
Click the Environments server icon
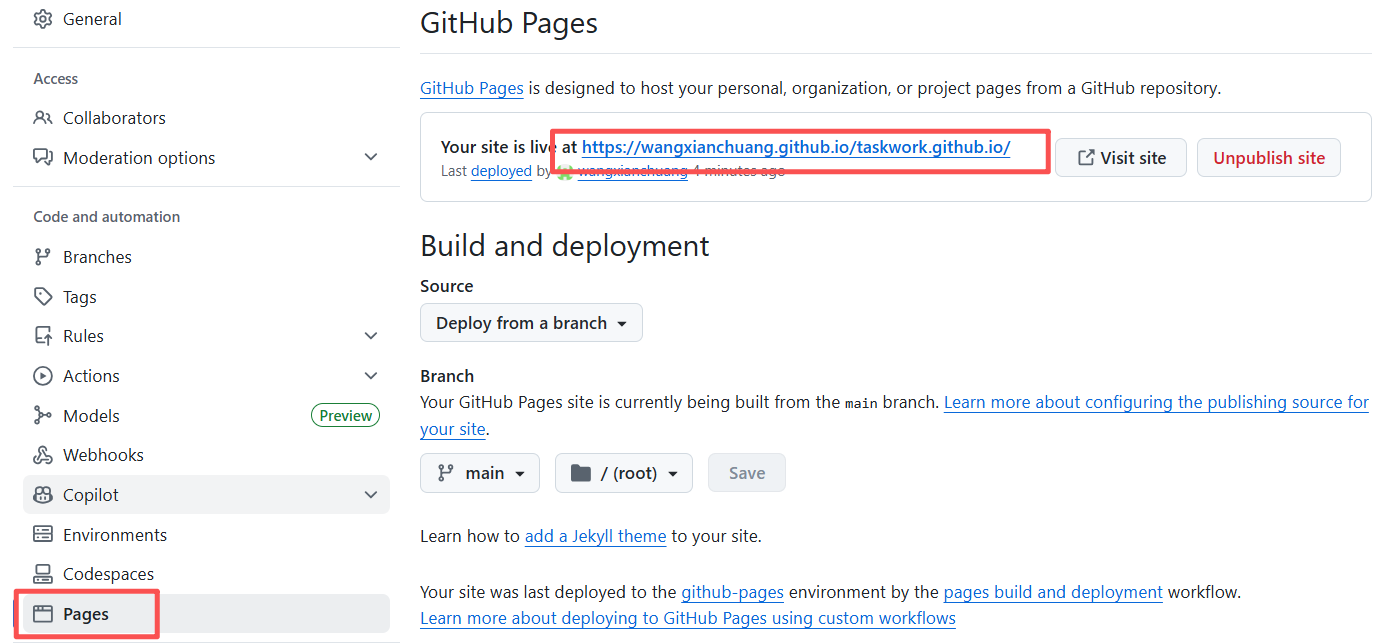coord(43,535)
